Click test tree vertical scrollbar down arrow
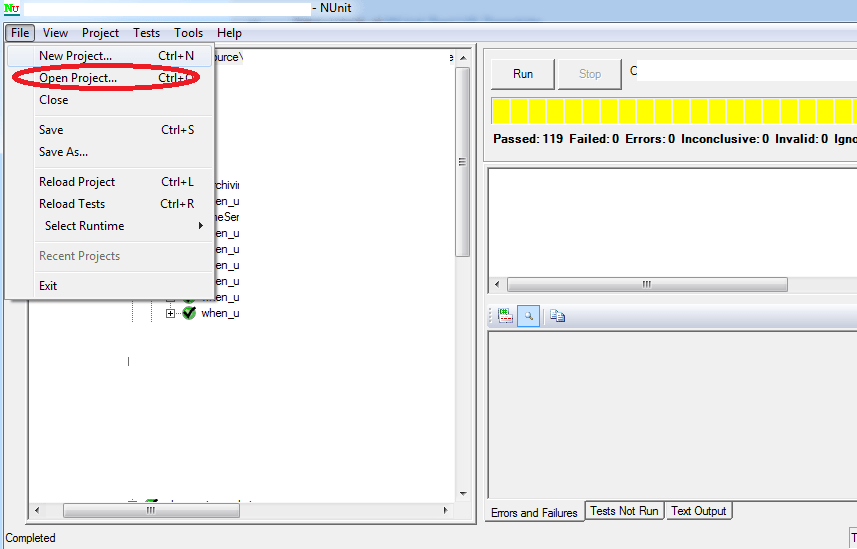The height and width of the screenshot is (549, 857). [463, 494]
